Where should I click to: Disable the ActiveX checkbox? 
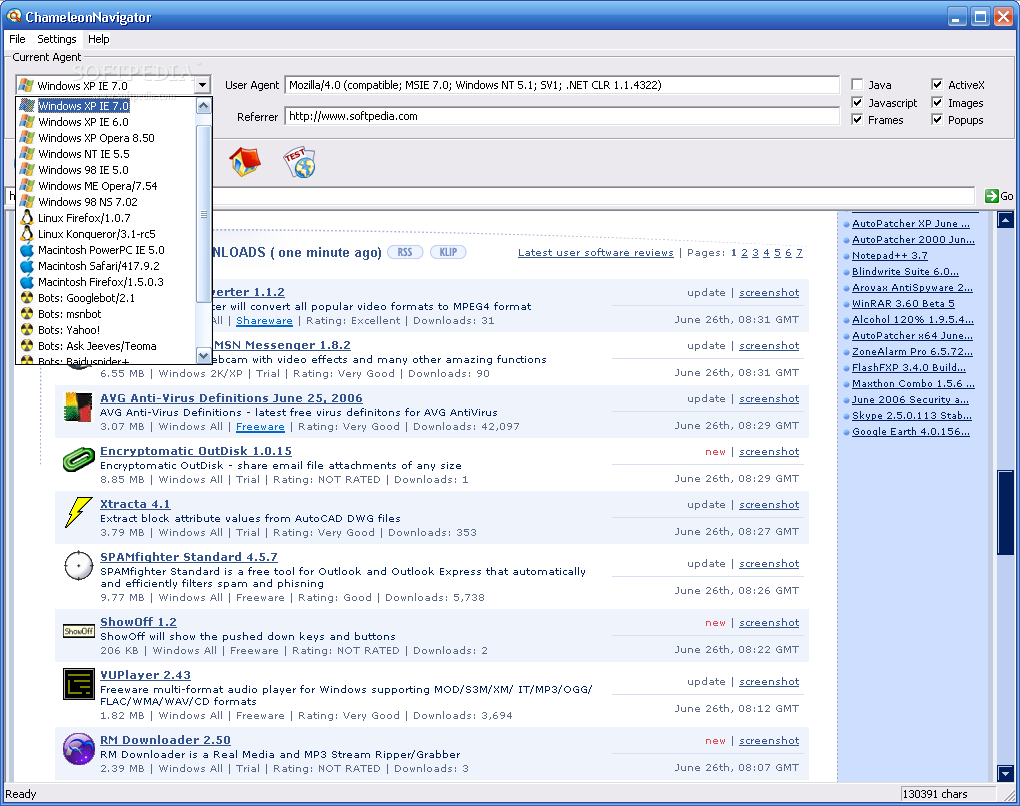[937, 85]
